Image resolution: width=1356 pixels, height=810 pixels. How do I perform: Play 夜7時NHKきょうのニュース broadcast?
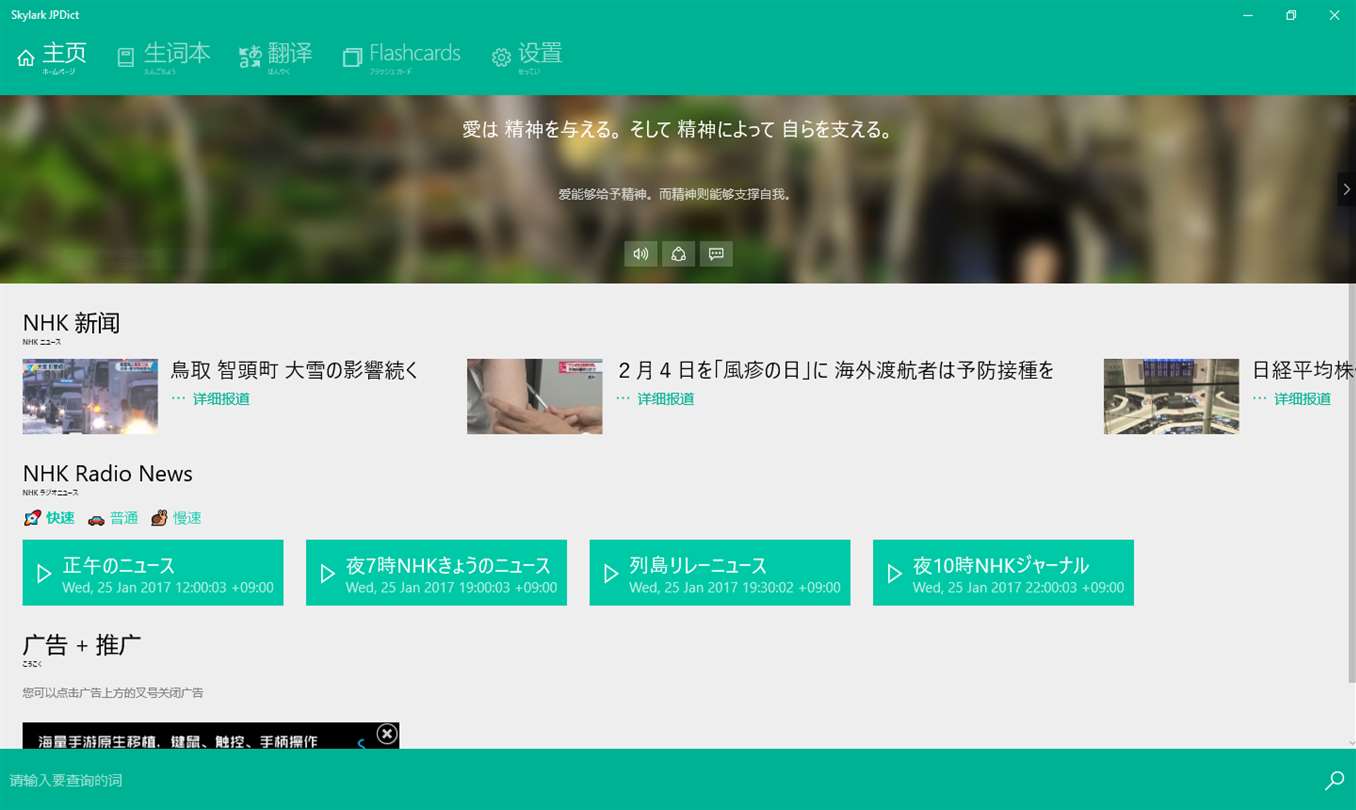click(x=436, y=573)
